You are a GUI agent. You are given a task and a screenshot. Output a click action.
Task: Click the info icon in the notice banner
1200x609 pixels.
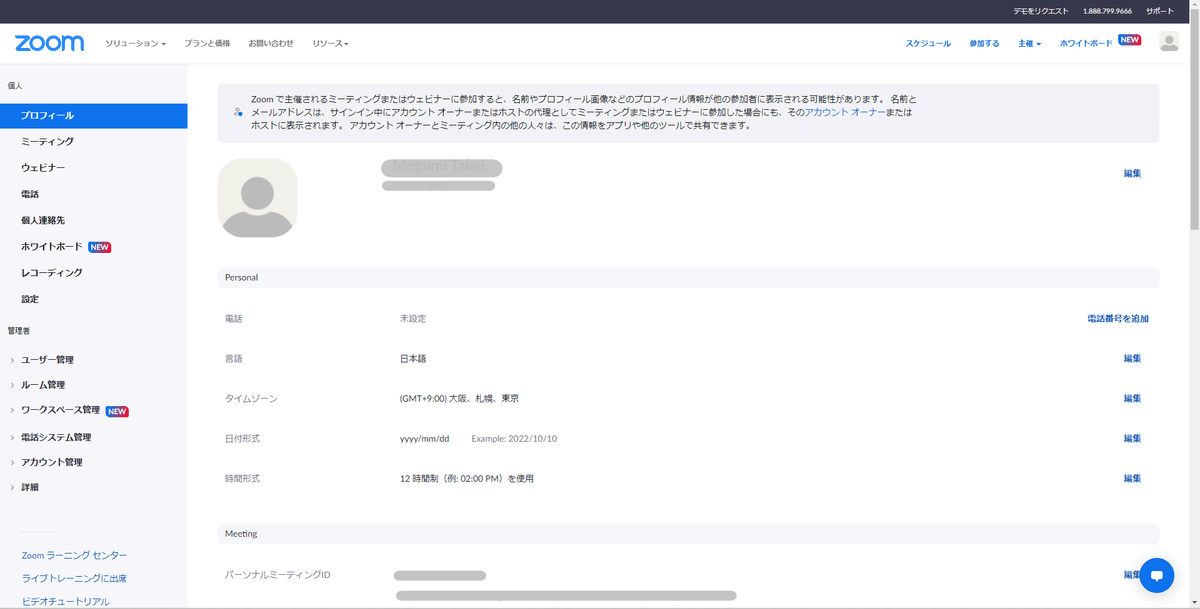[238, 113]
